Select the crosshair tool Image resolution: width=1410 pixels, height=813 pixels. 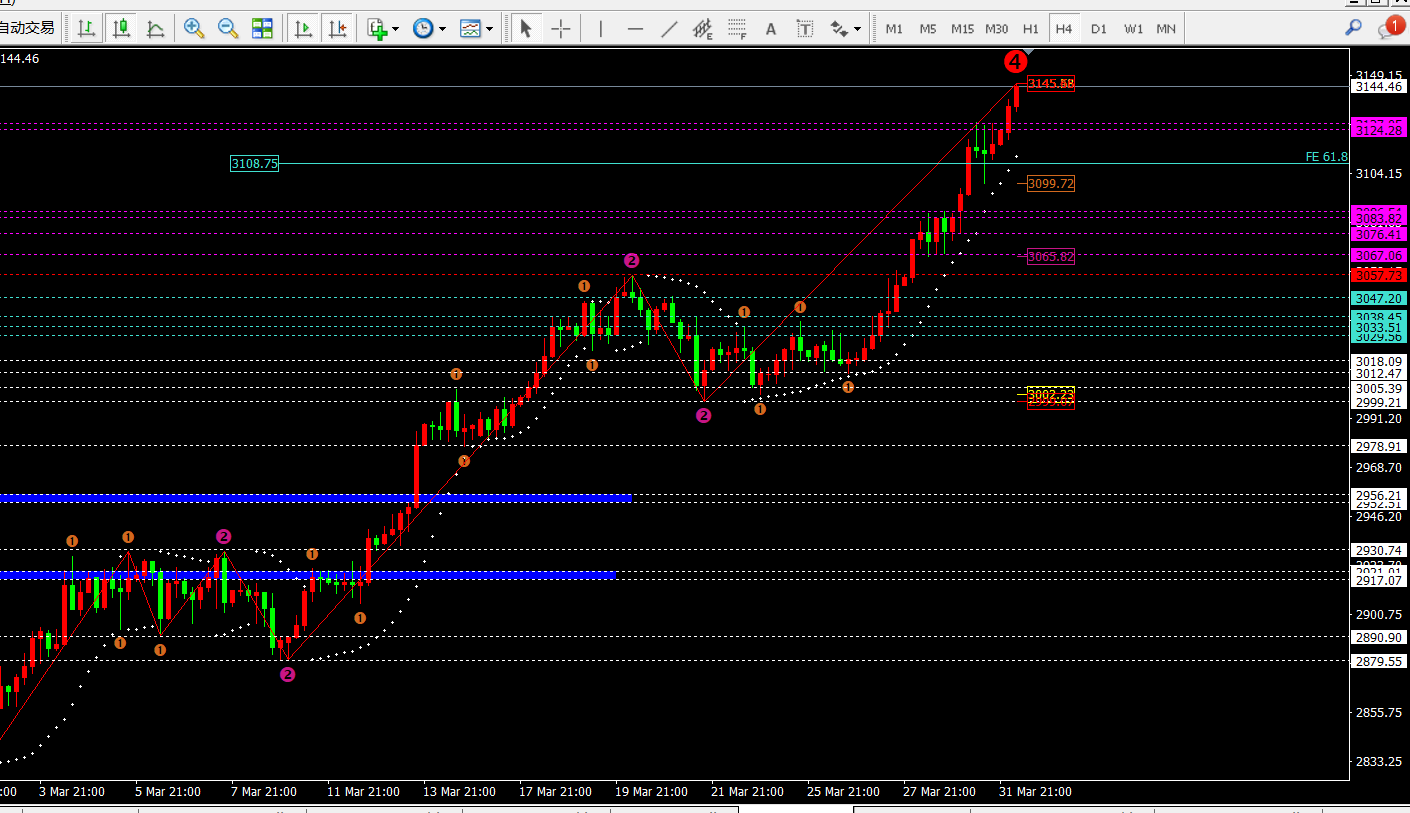tap(561, 29)
